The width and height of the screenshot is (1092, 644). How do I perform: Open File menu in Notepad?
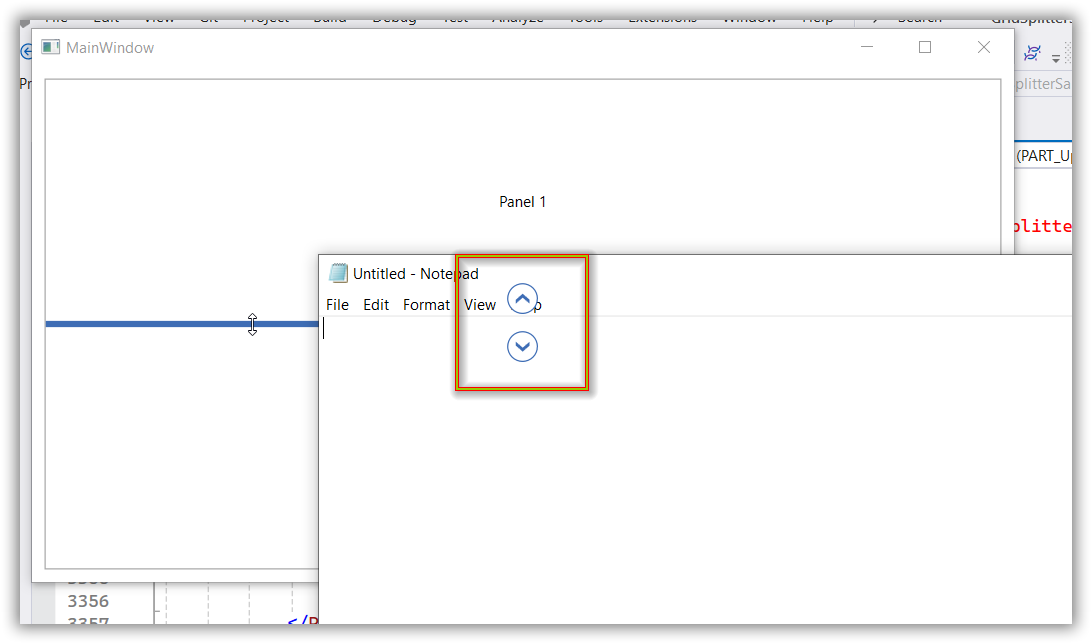click(x=337, y=305)
